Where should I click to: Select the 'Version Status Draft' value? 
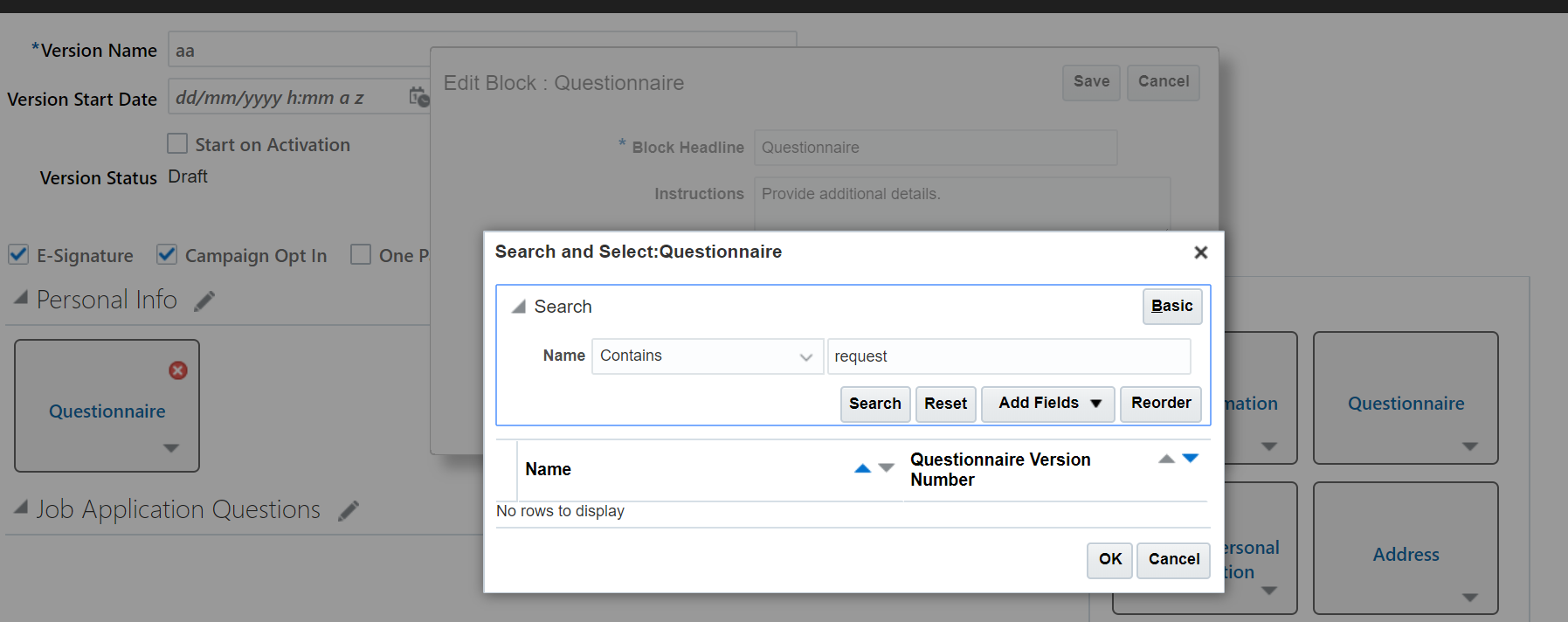(x=188, y=176)
